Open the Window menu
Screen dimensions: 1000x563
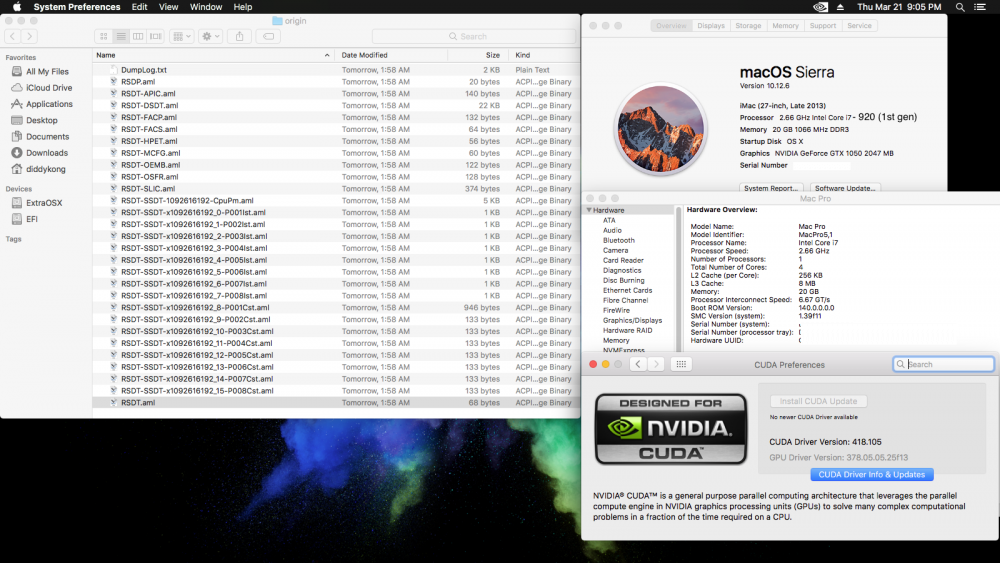tap(206, 7)
